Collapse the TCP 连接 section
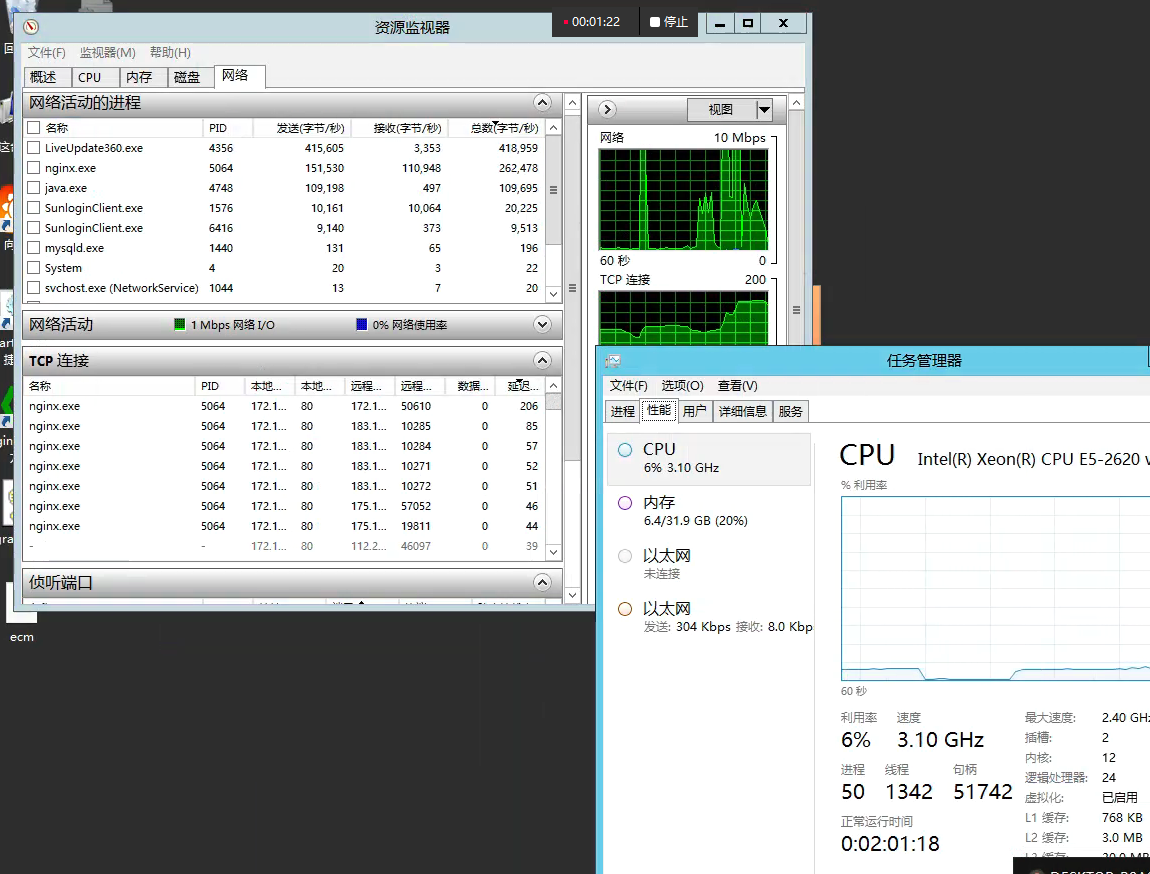This screenshot has height=874, width=1150. click(x=542, y=360)
